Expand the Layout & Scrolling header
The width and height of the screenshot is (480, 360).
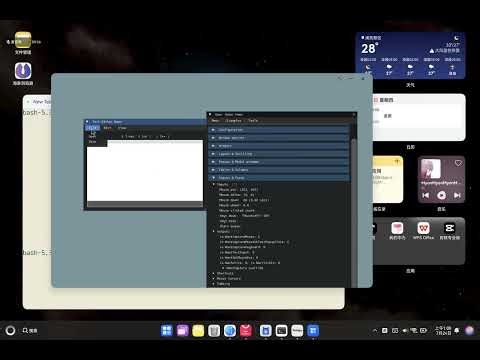[279, 154]
